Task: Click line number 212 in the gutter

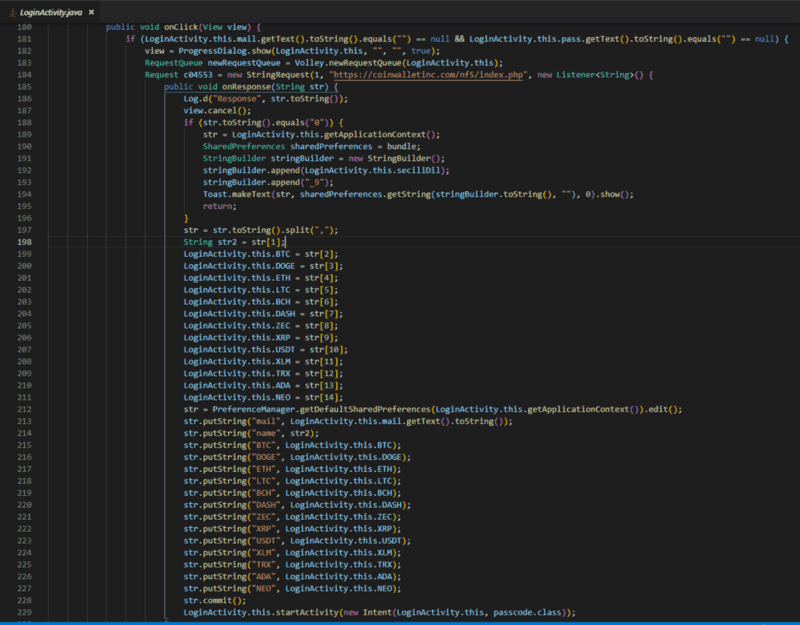Action: pos(24,410)
